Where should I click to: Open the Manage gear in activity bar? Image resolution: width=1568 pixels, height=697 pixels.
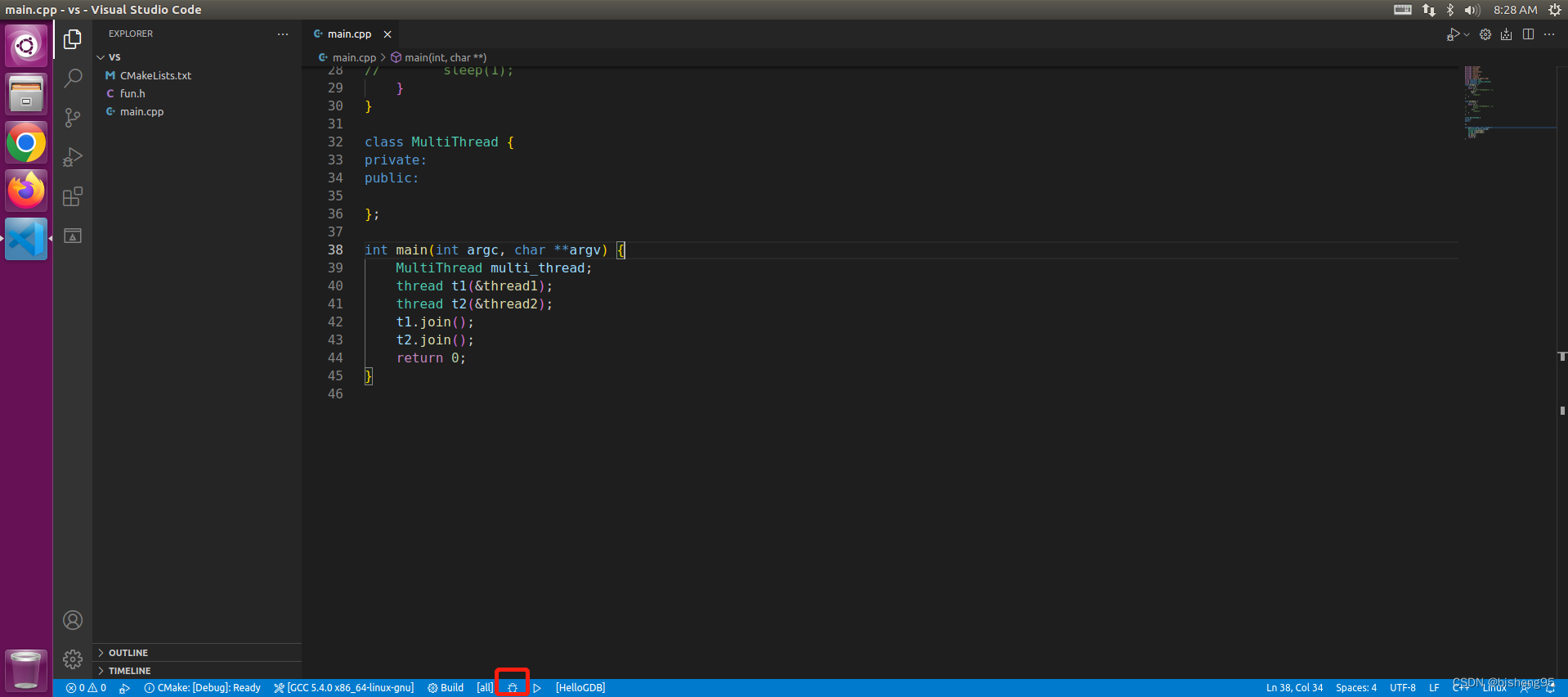point(73,659)
